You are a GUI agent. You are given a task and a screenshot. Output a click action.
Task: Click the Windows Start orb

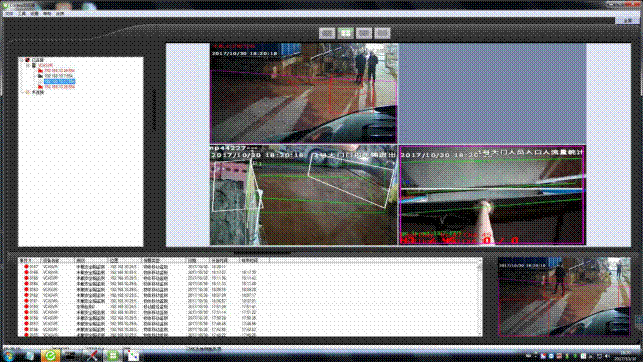click(x=9, y=355)
